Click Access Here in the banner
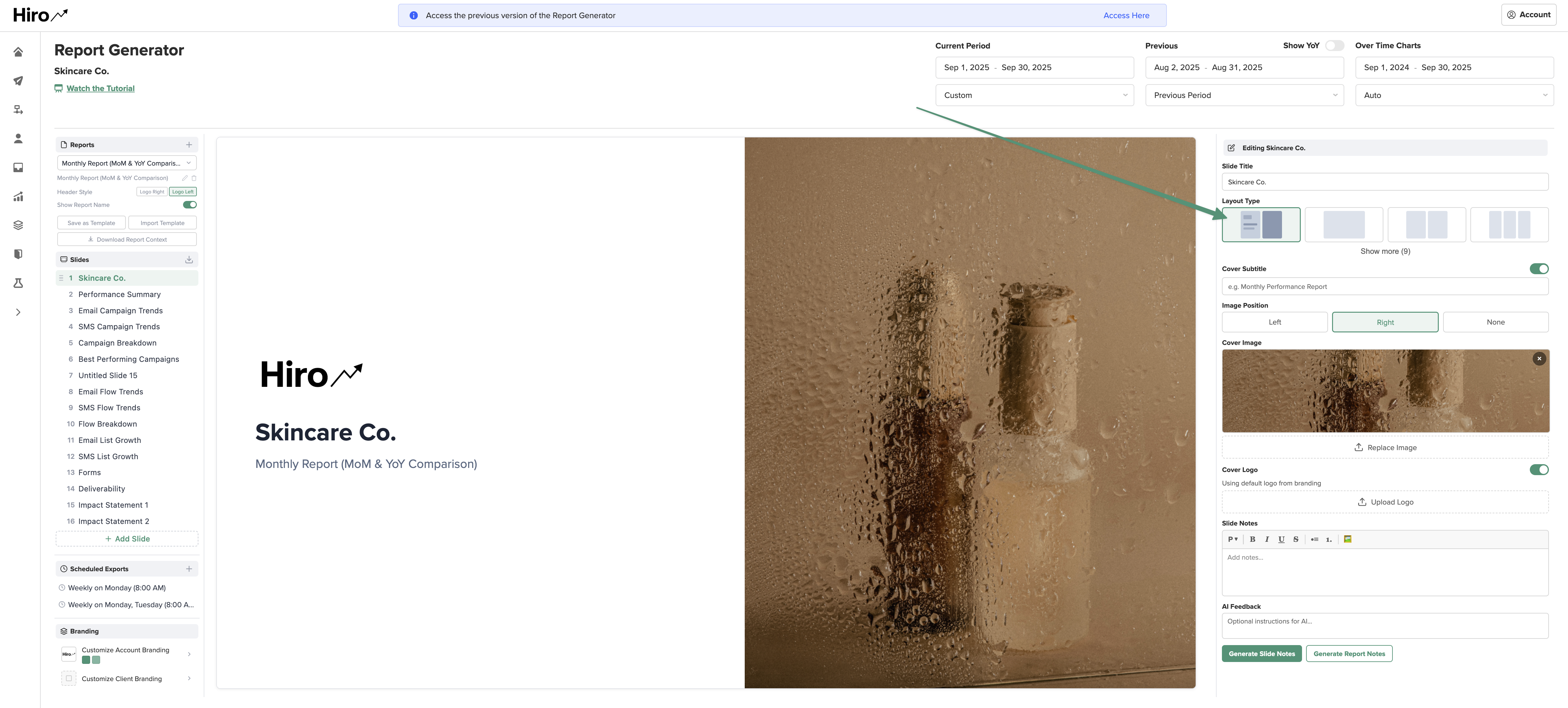This screenshot has height=708, width=1568. pos(1126,16)
